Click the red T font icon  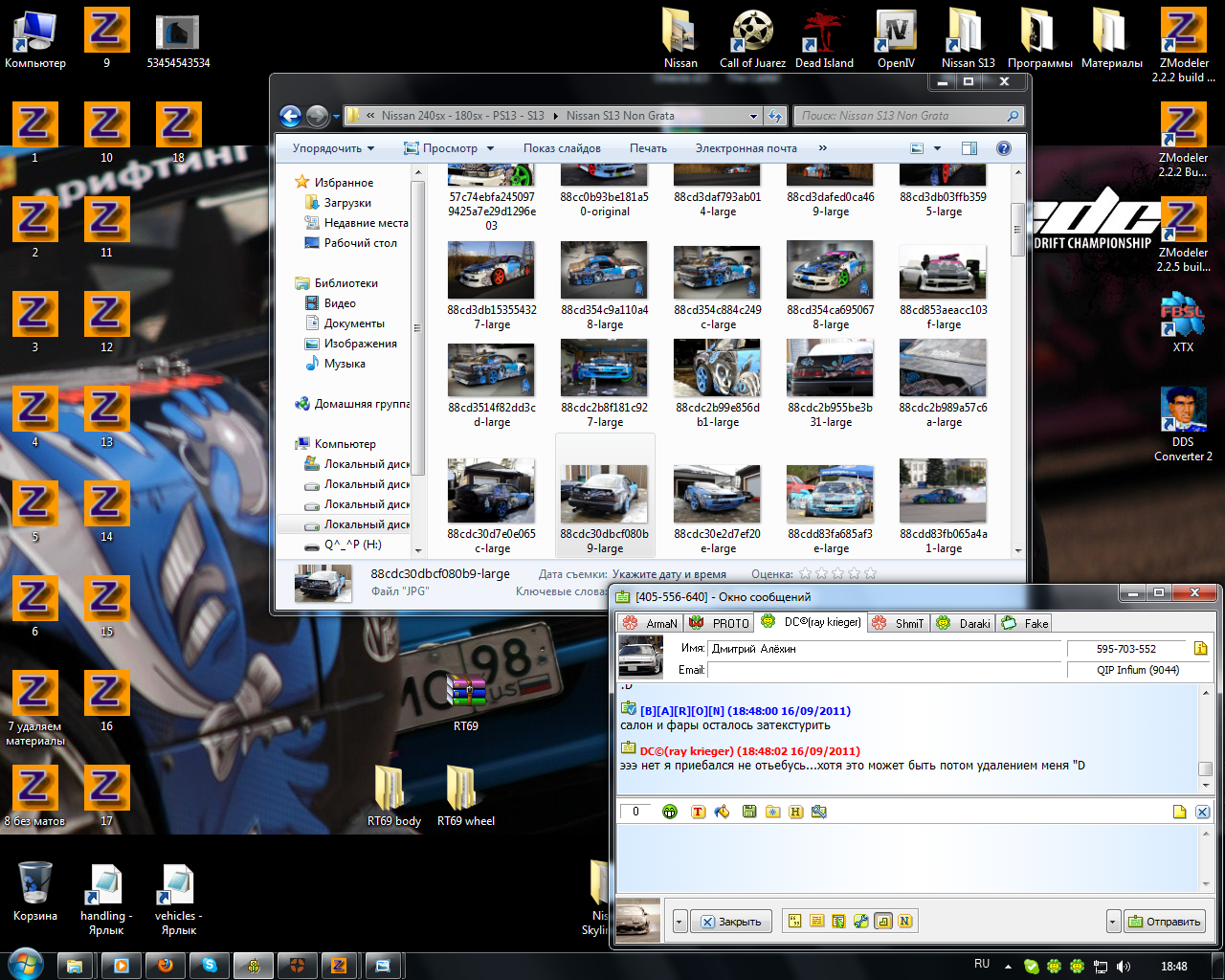tap(698, 812)
